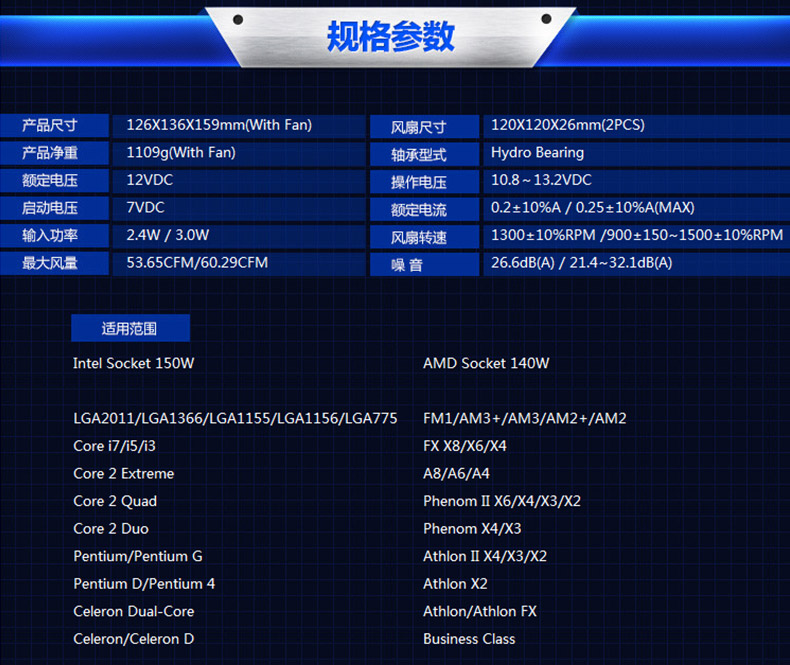
Task: Click the 2.4W / 3.0W value
Action: [x=168, y=235]
